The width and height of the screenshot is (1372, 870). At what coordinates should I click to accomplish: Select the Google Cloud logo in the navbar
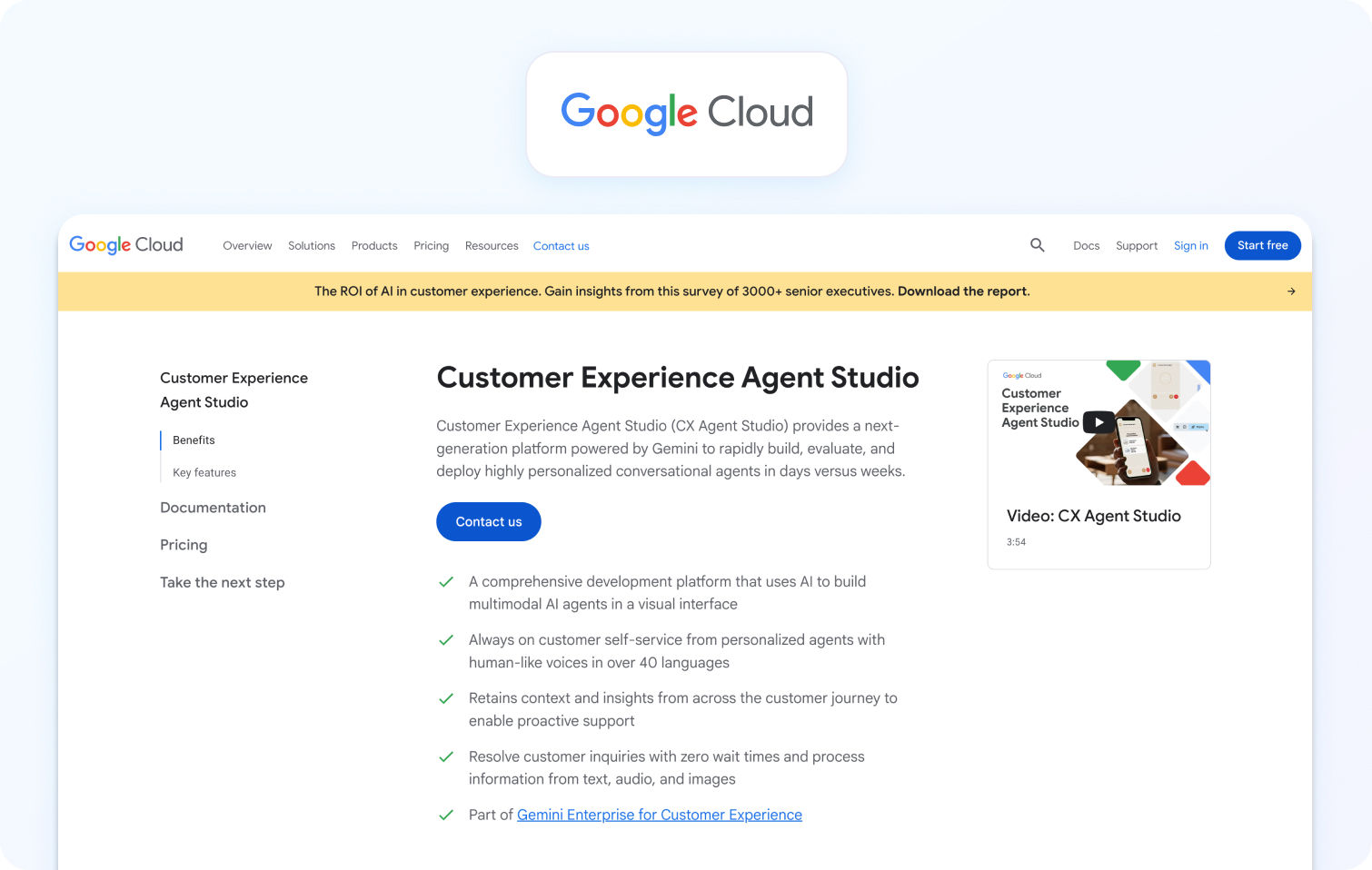pos(125,245)
